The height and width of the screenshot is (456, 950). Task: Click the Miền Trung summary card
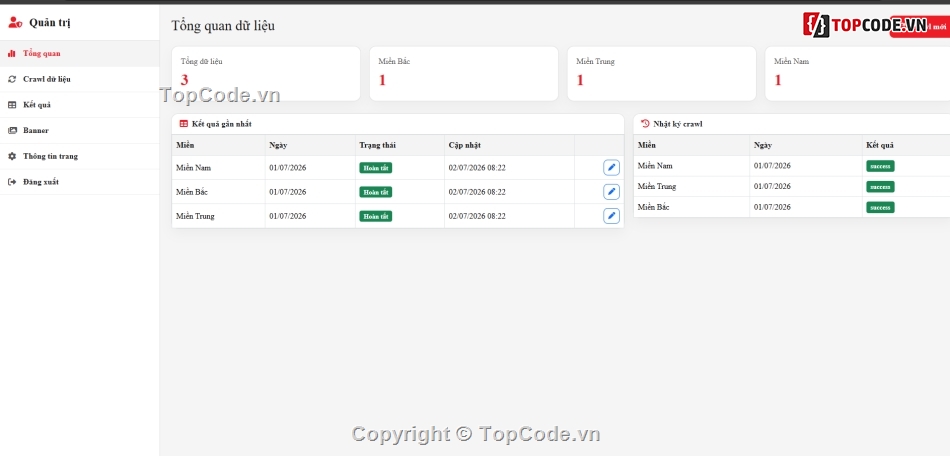pyautogui.click(x=662, y=73)
